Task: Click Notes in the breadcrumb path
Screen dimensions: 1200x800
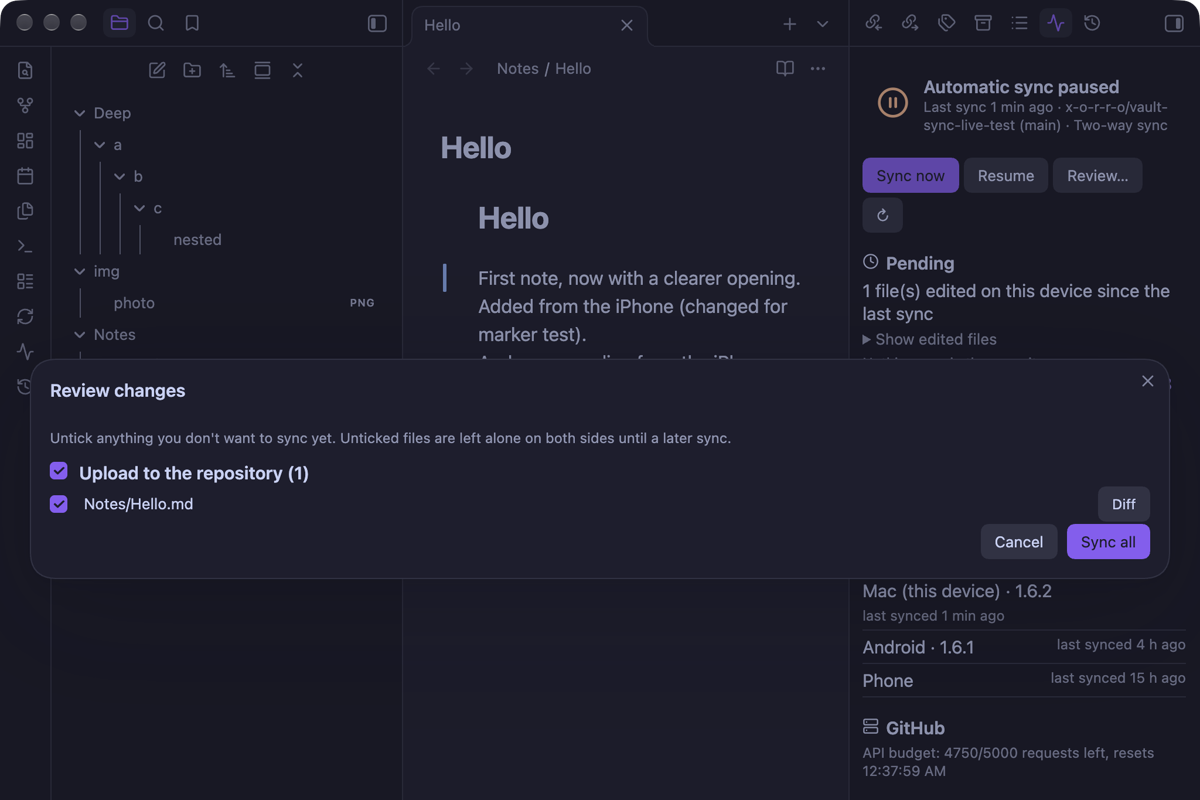Action: point(518,69)
